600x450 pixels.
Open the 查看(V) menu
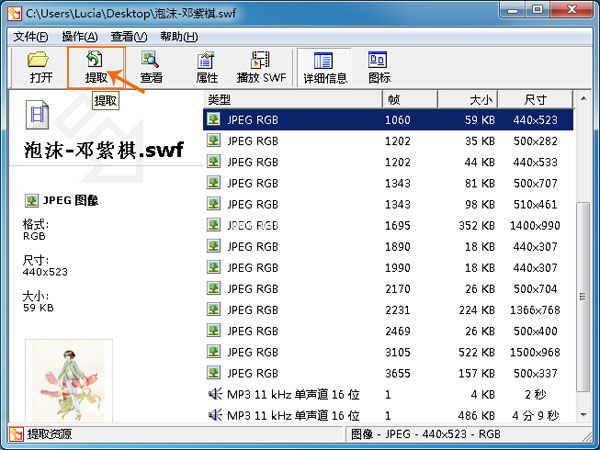129,37
